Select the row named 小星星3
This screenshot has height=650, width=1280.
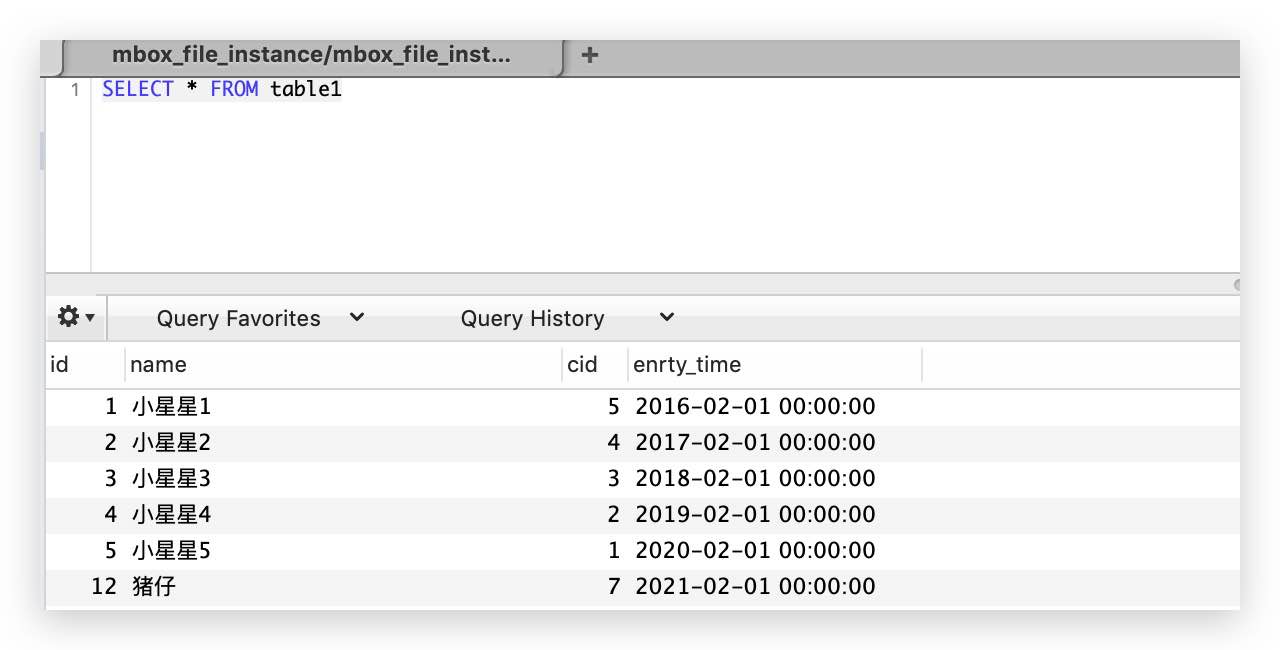click(x=642, y=479)
